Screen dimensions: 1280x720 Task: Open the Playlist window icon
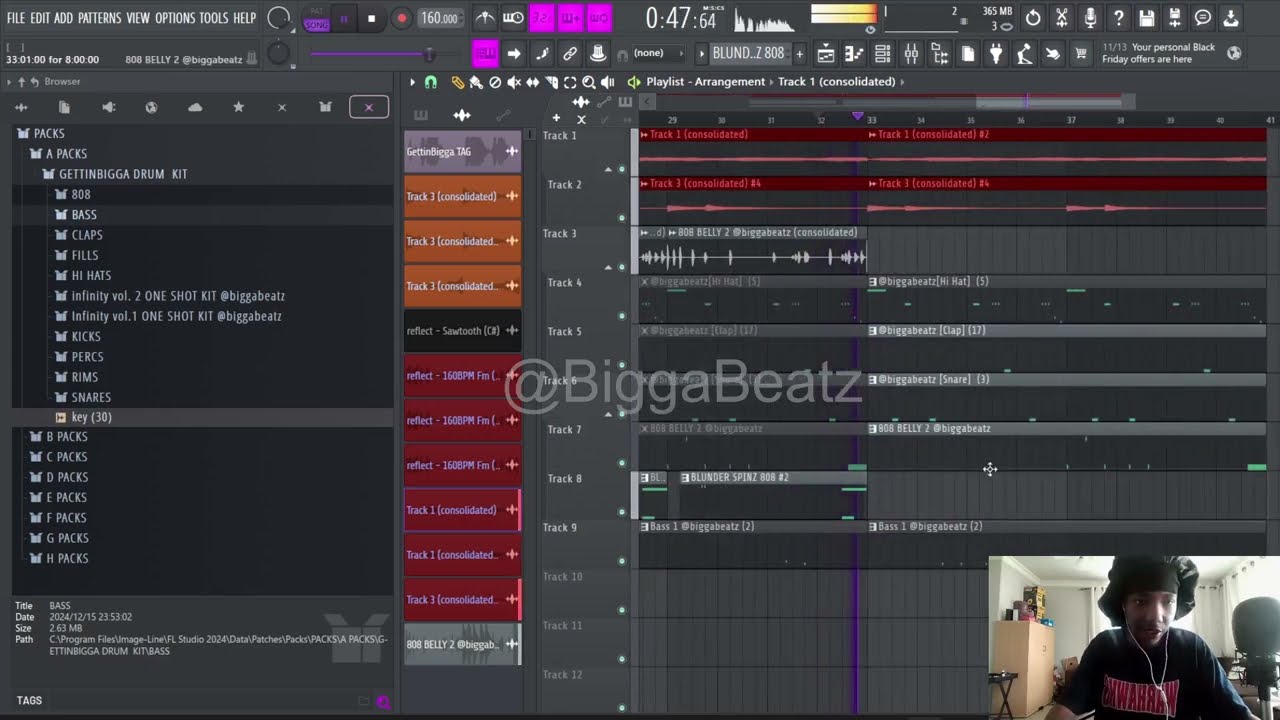pyautogui.click(x=826, y=54)
